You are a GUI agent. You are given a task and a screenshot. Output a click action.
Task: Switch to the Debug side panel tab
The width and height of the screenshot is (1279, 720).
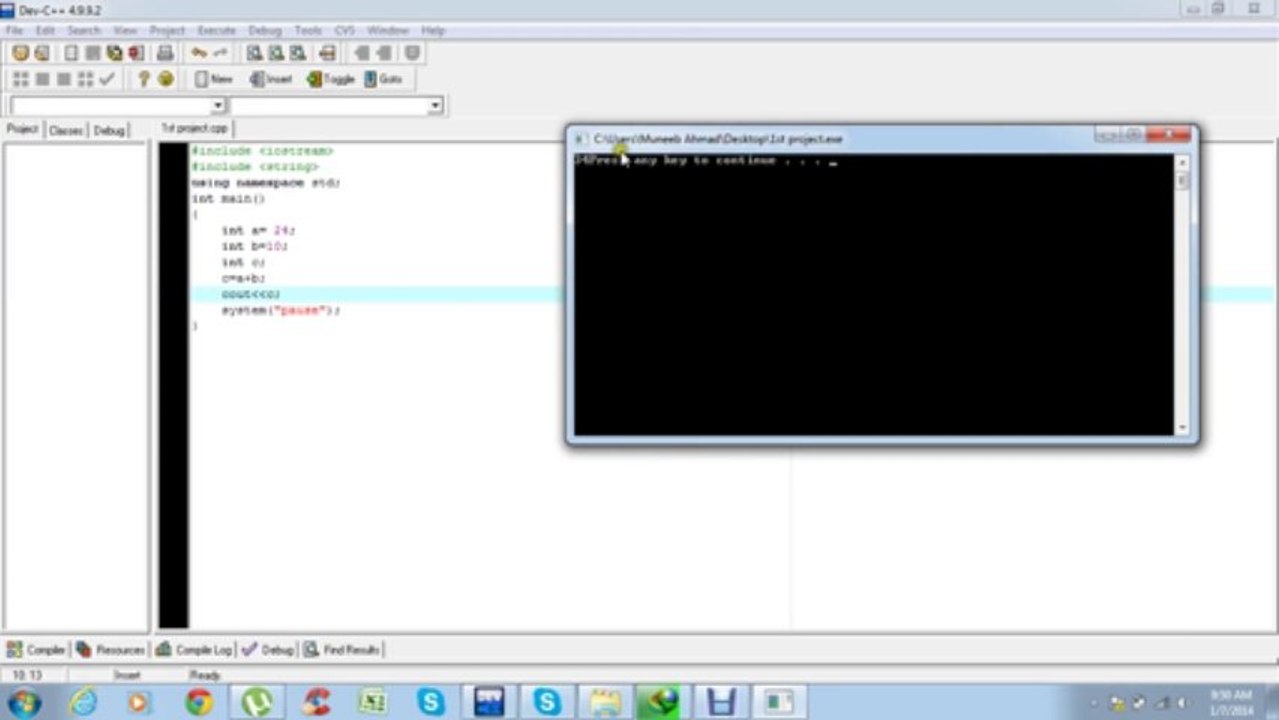[x=109, y=130]
